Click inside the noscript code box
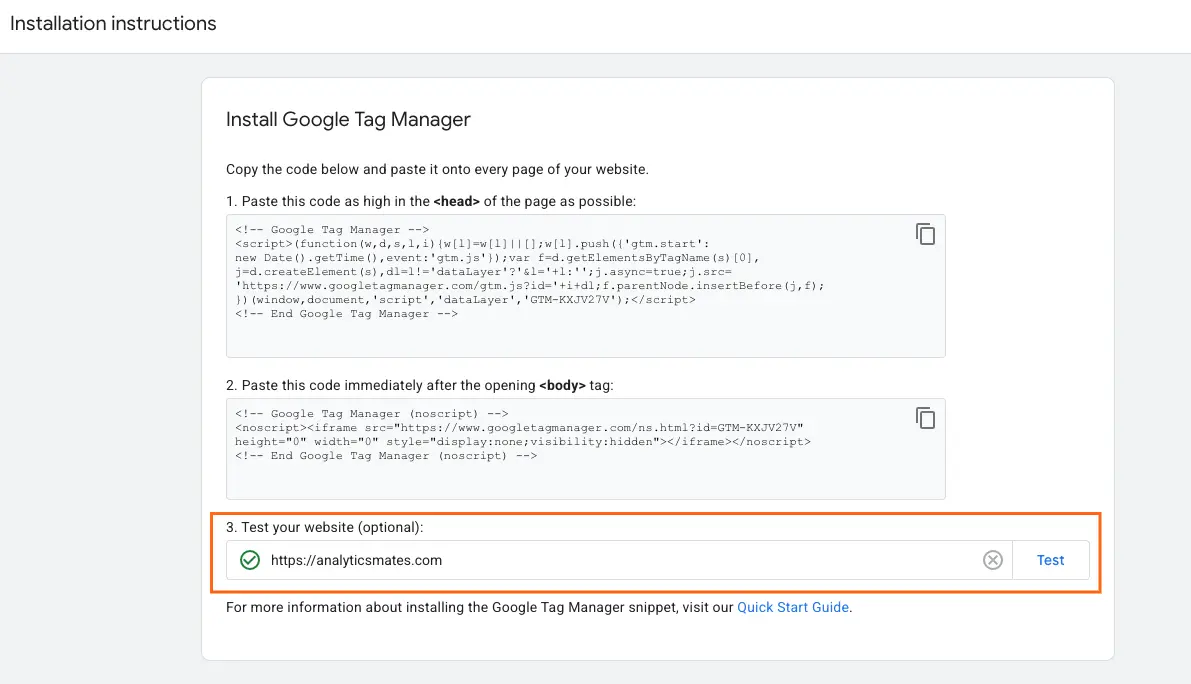This screenshot has height=684, width=1191. (x=586, y=449)
